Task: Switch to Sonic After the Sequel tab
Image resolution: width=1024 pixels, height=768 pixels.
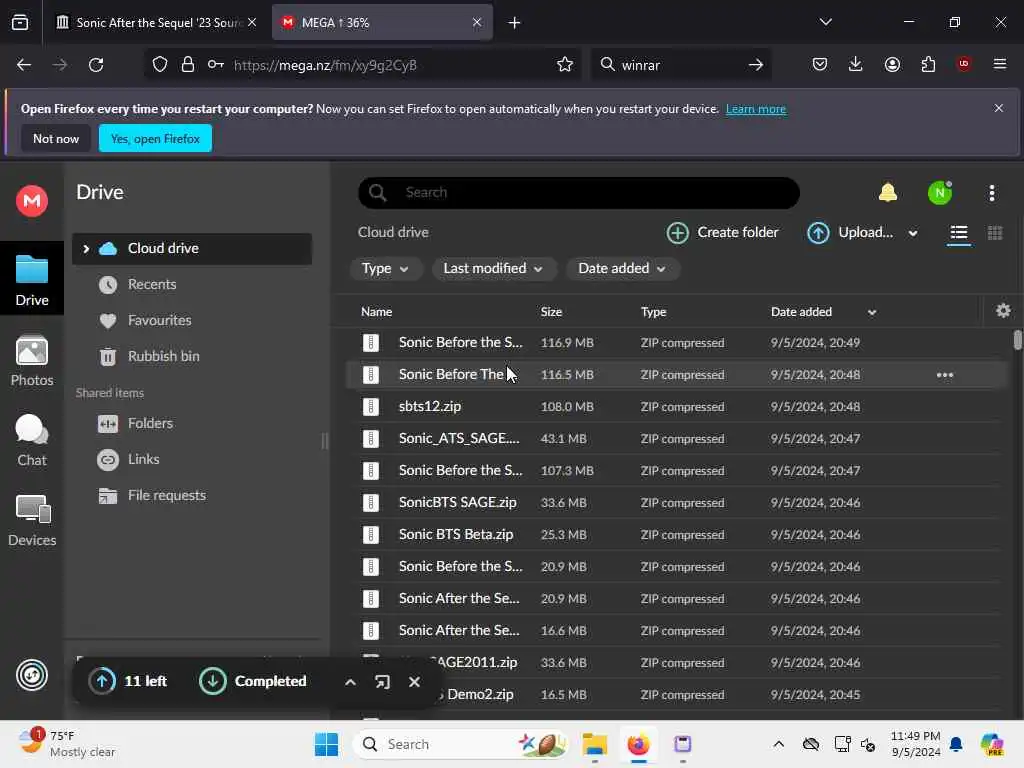Action: point(157,23)
